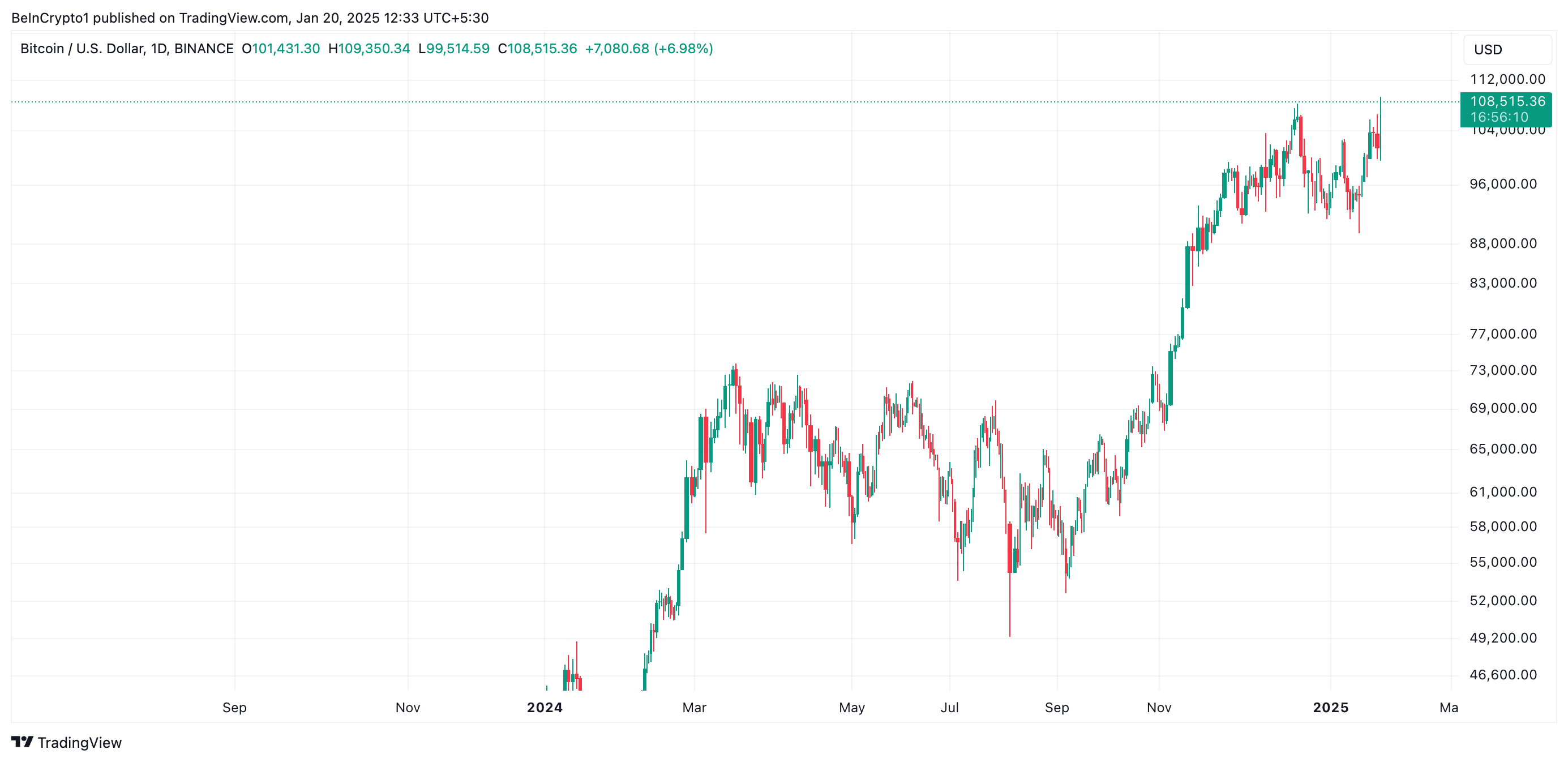
Task: Click the high value H109,350.34
Action: coord(369,49)
